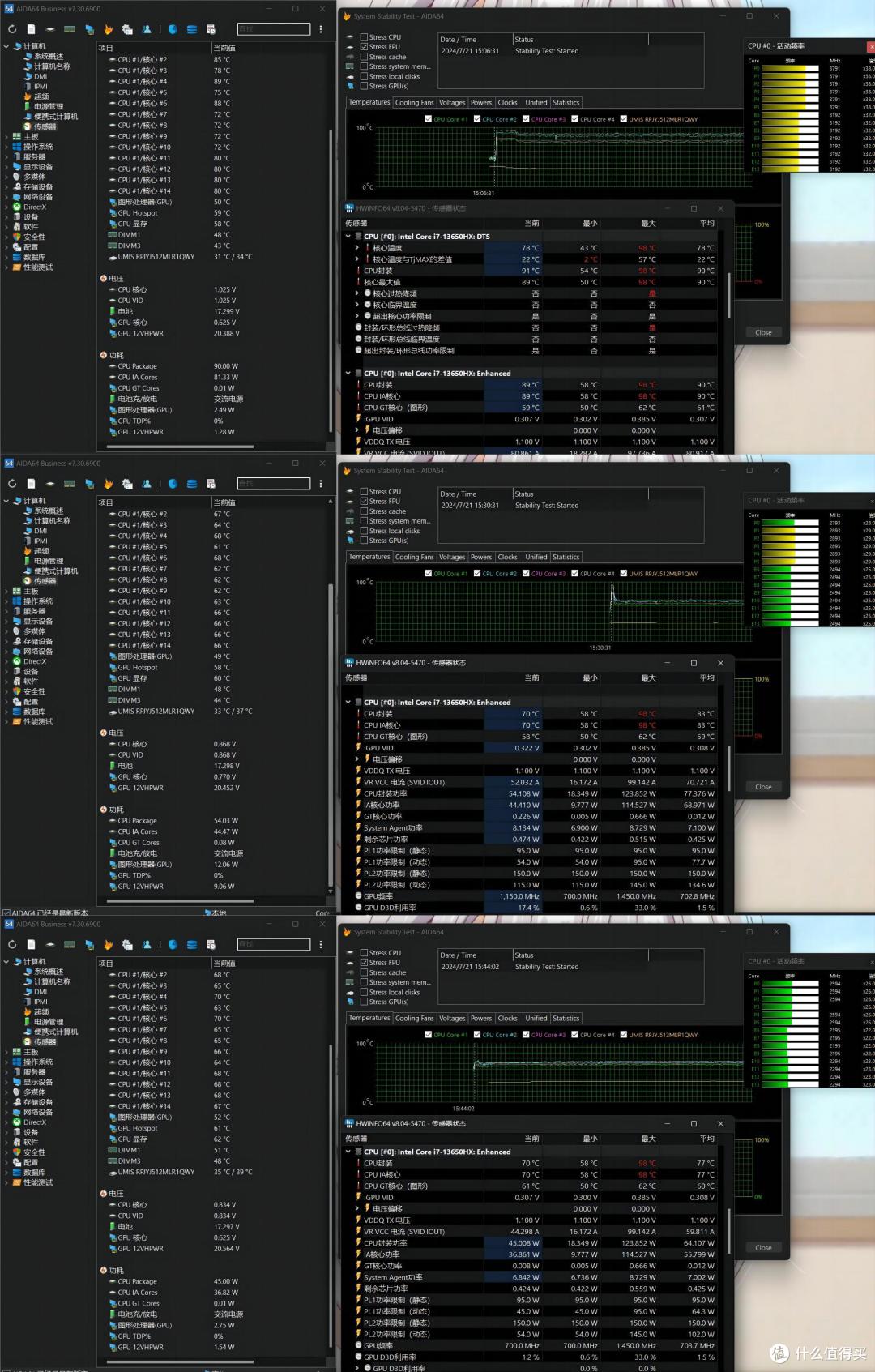The image size is (875, 1372).
Task: Enable Stress CPU in 15:06:31 stability test
Action: [x=364, y=37]
